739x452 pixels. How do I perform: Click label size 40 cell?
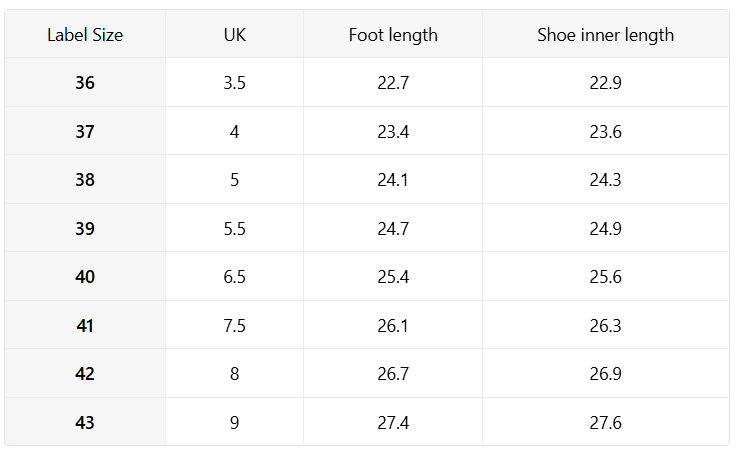coord(85,277)
